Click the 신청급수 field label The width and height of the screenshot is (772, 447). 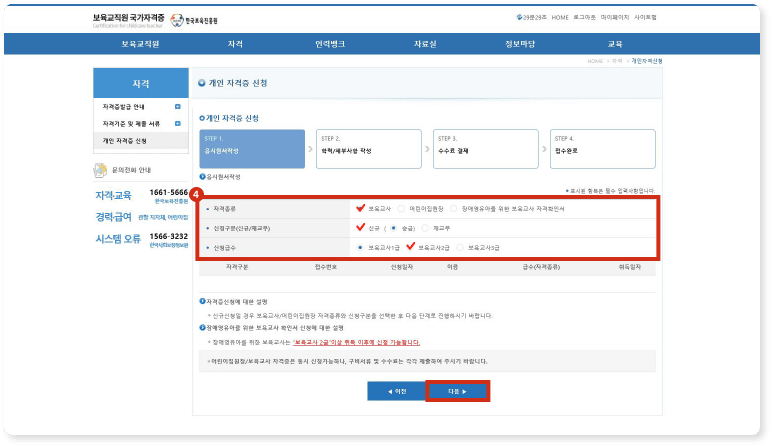click(225, 248)
